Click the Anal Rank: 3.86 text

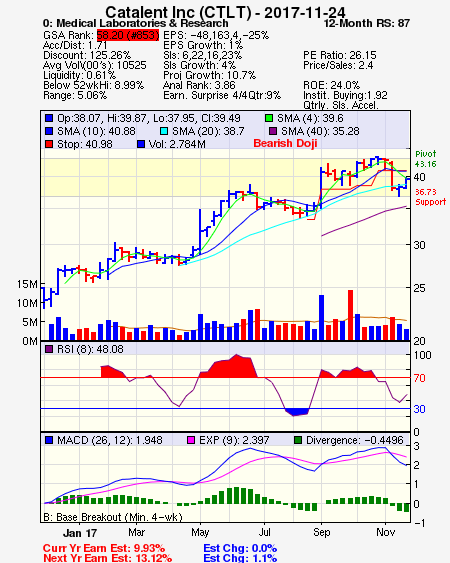tap(199, 85)
